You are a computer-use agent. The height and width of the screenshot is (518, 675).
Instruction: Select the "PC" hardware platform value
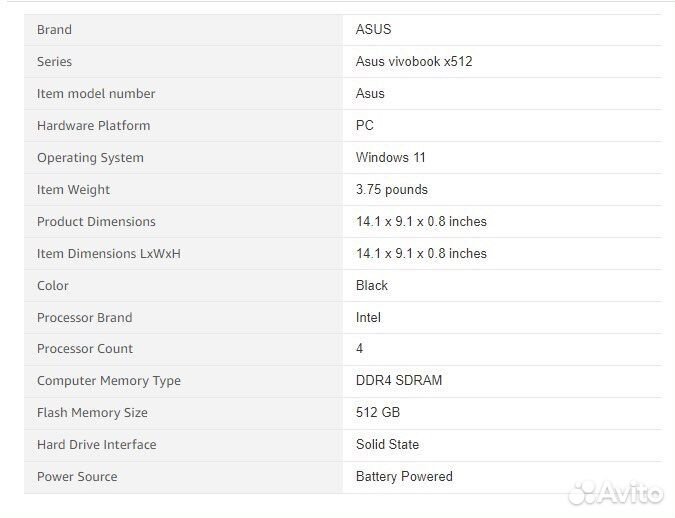[364, 126]
